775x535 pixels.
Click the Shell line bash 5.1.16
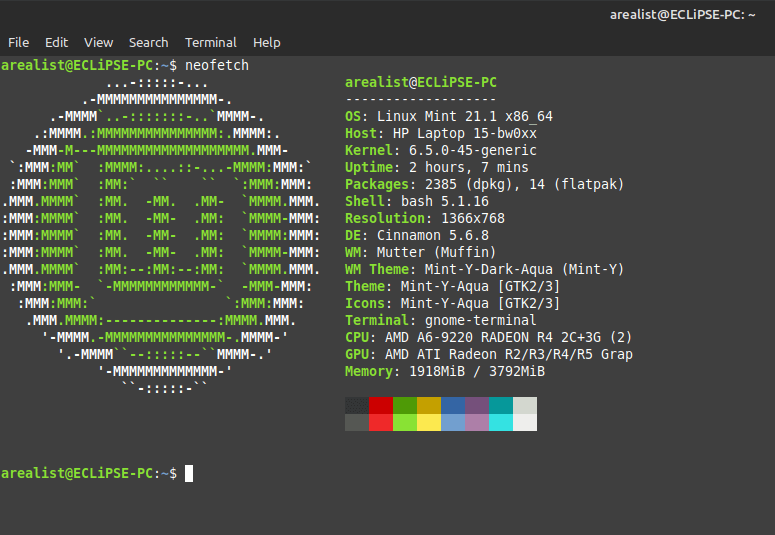(417, 201)
